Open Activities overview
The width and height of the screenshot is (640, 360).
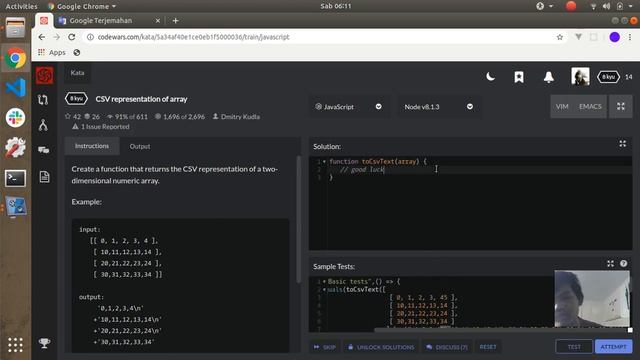click(21, 6)
